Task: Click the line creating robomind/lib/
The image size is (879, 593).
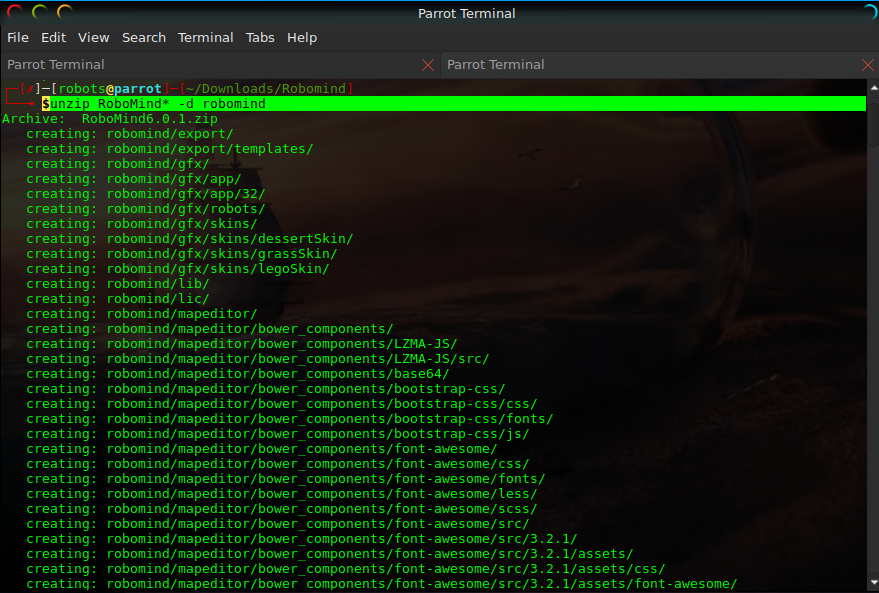Action: 118,284
